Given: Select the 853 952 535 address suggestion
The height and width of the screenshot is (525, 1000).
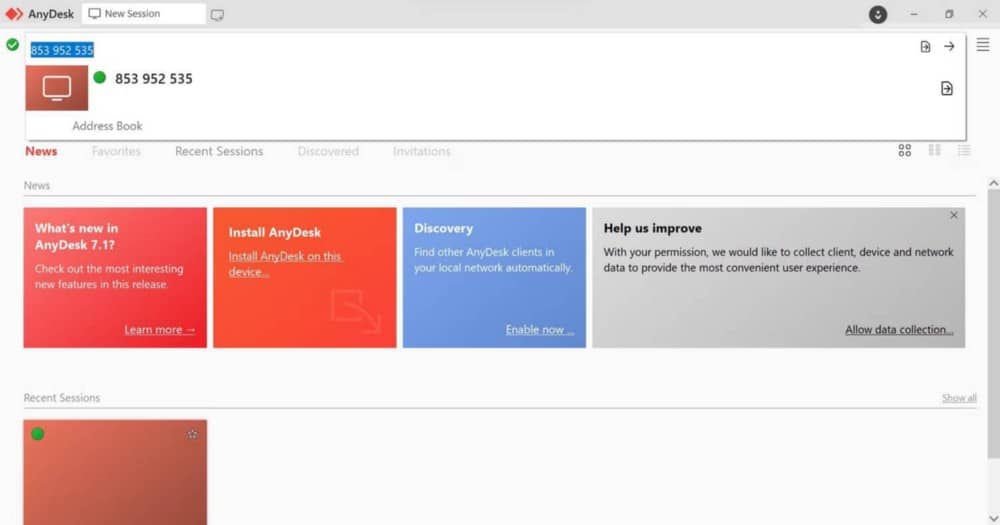Looking at the screenshot, I should point(153,79).
